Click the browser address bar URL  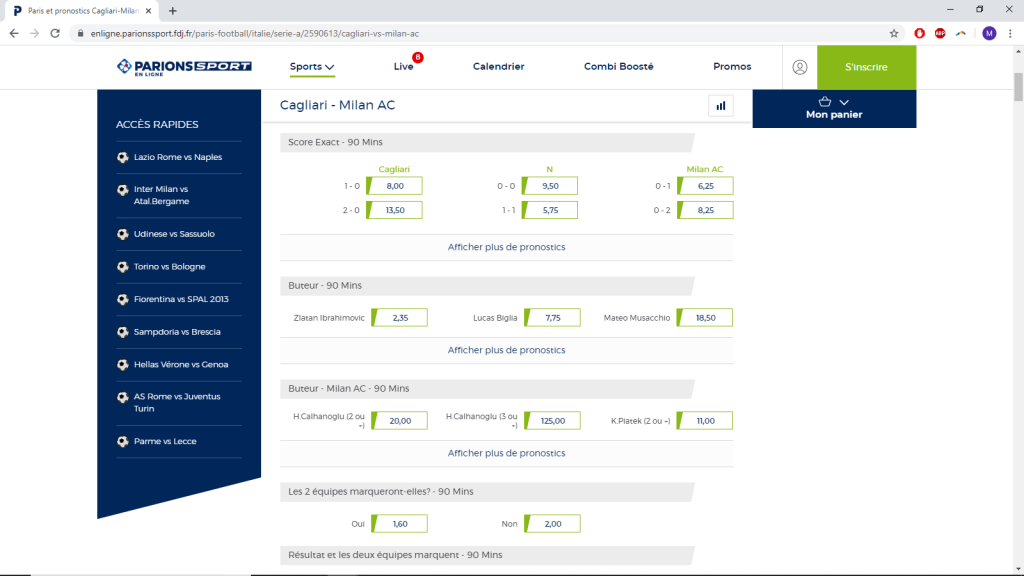[x=255, y=33]
